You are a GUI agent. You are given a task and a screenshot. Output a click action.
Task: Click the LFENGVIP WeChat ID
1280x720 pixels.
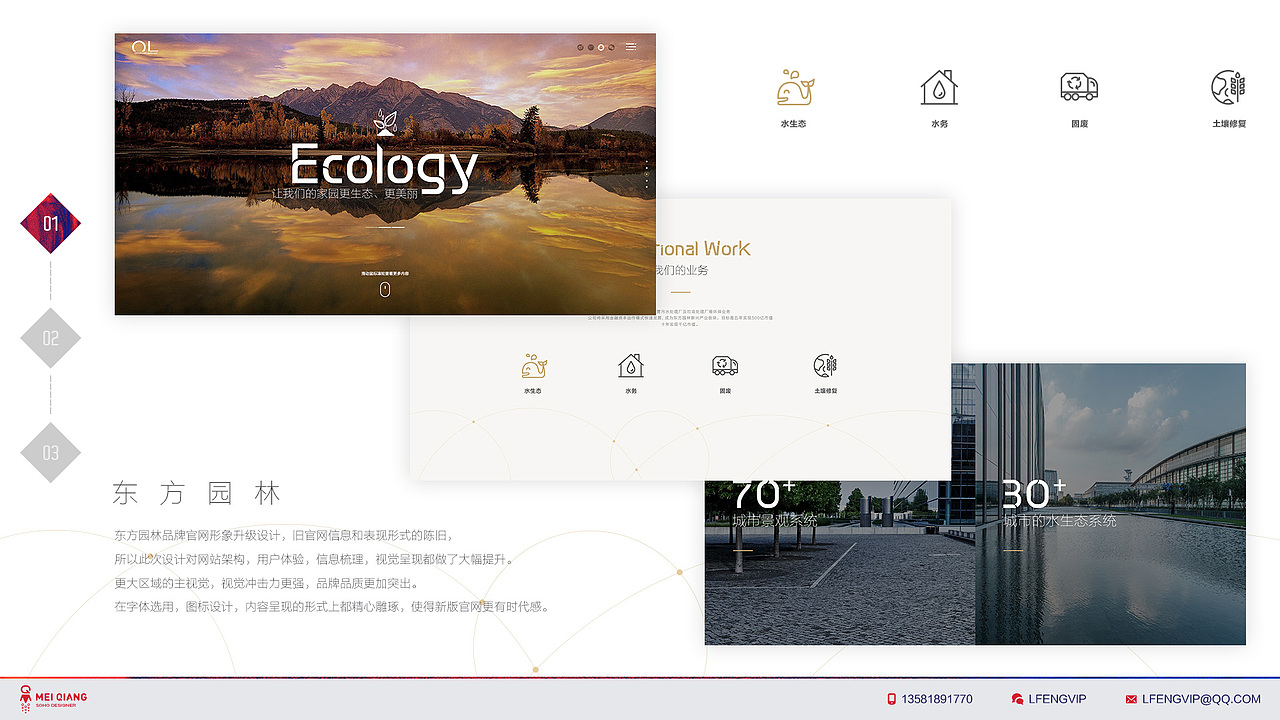click(1057, 699)
